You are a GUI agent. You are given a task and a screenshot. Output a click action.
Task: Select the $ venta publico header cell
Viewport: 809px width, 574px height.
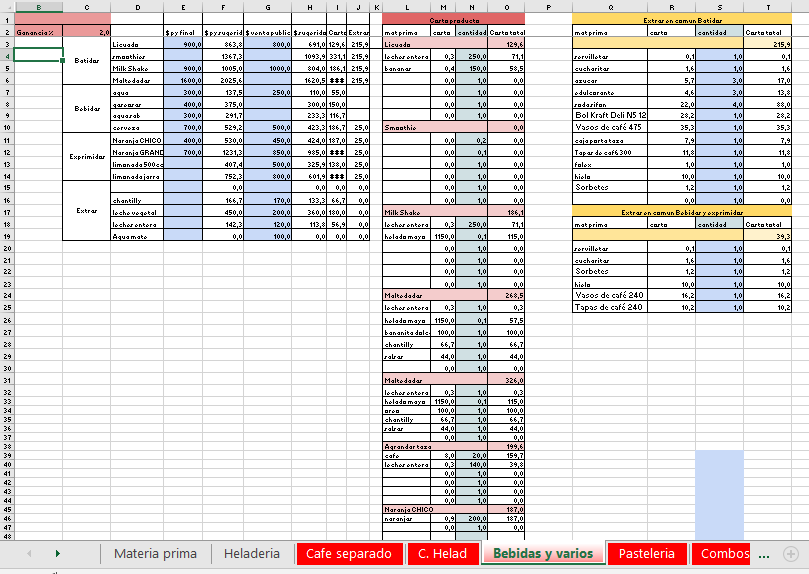tap(268, 32)
